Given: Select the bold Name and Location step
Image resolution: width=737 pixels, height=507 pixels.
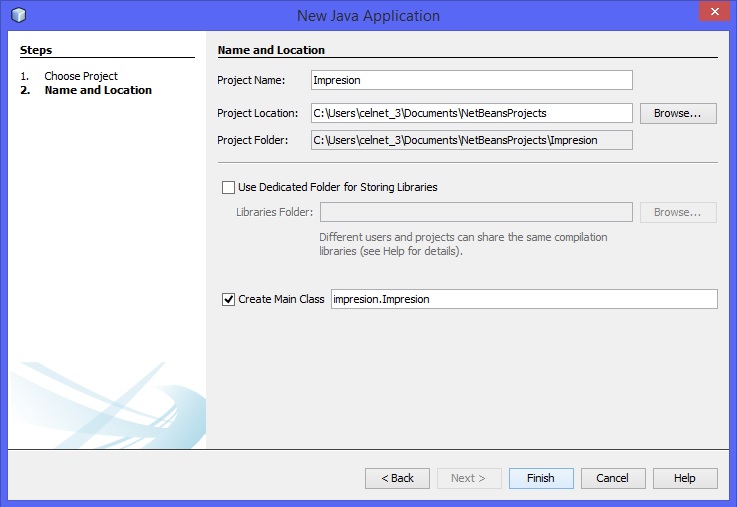Looking at the screenshot, I should [x=98, y=90].
